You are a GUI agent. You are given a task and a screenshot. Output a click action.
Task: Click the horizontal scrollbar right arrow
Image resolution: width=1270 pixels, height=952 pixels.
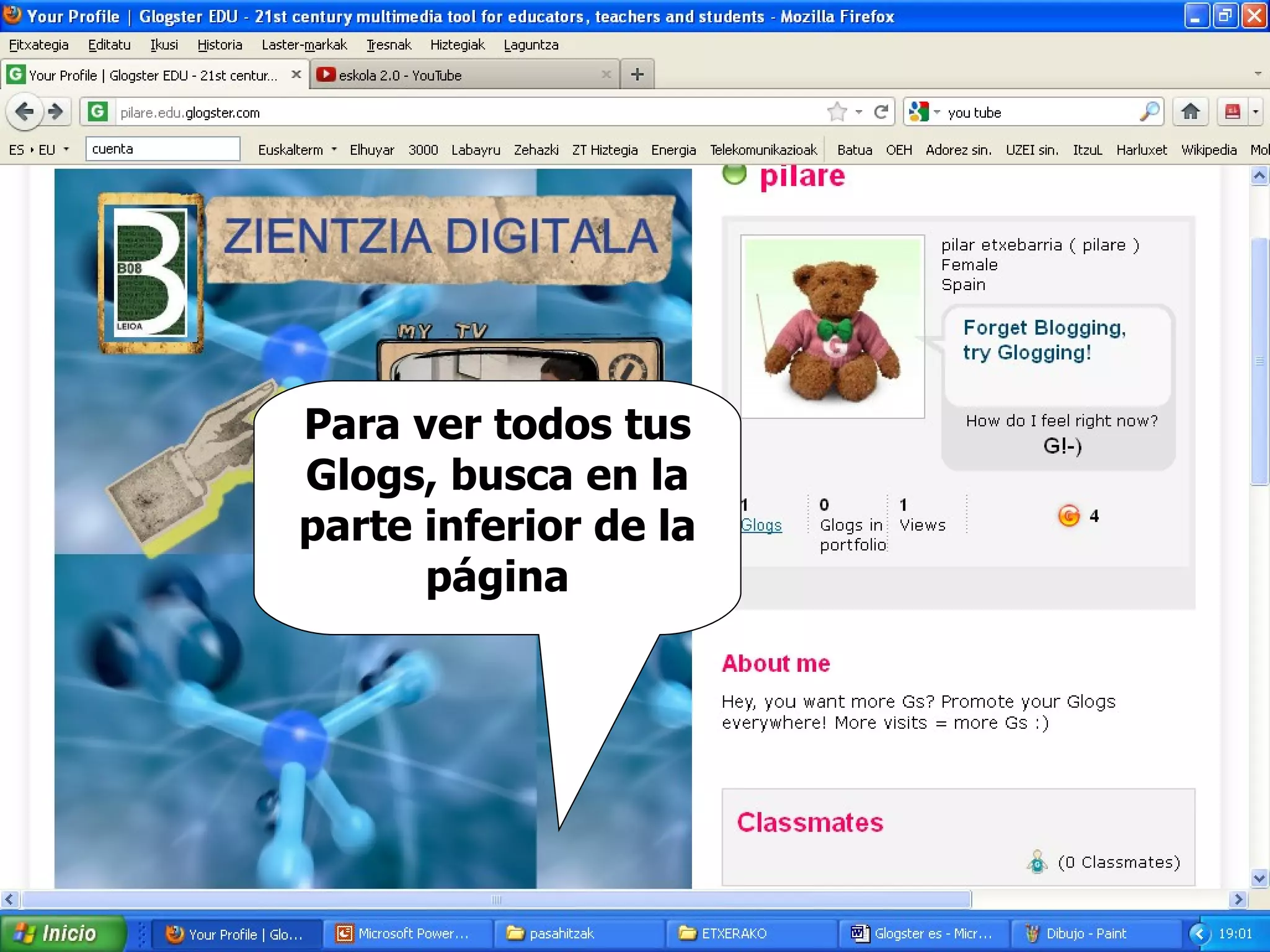1238,899
